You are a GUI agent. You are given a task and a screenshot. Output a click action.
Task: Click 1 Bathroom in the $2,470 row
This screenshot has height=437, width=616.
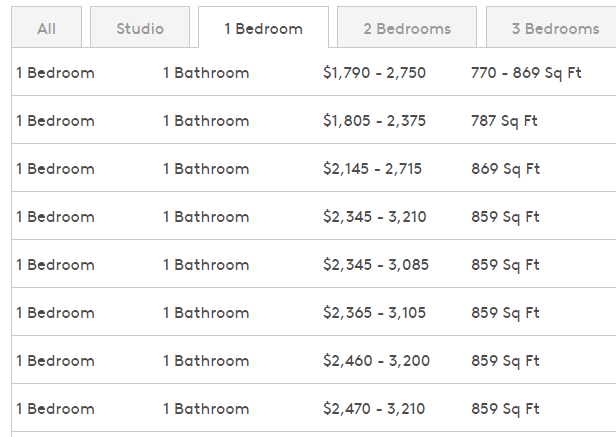[206, 409]
